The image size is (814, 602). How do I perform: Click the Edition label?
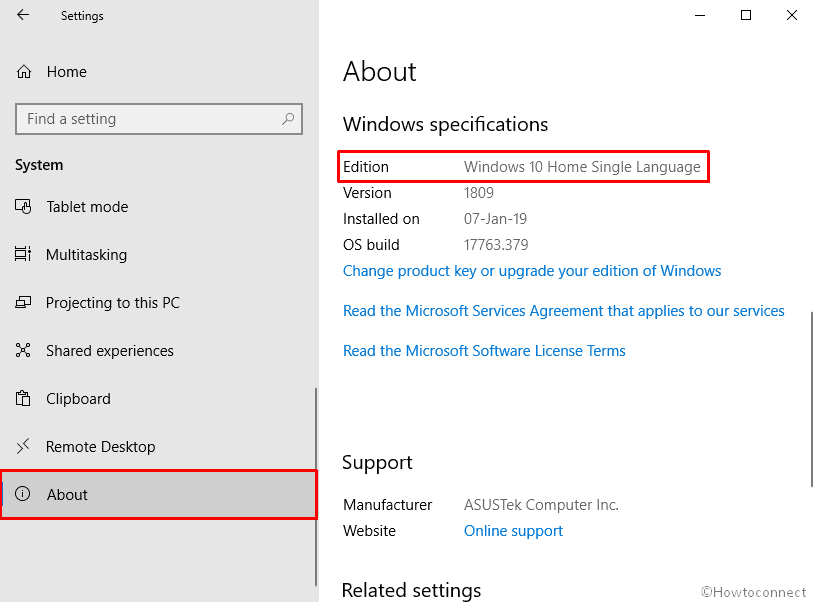point(365,167)
